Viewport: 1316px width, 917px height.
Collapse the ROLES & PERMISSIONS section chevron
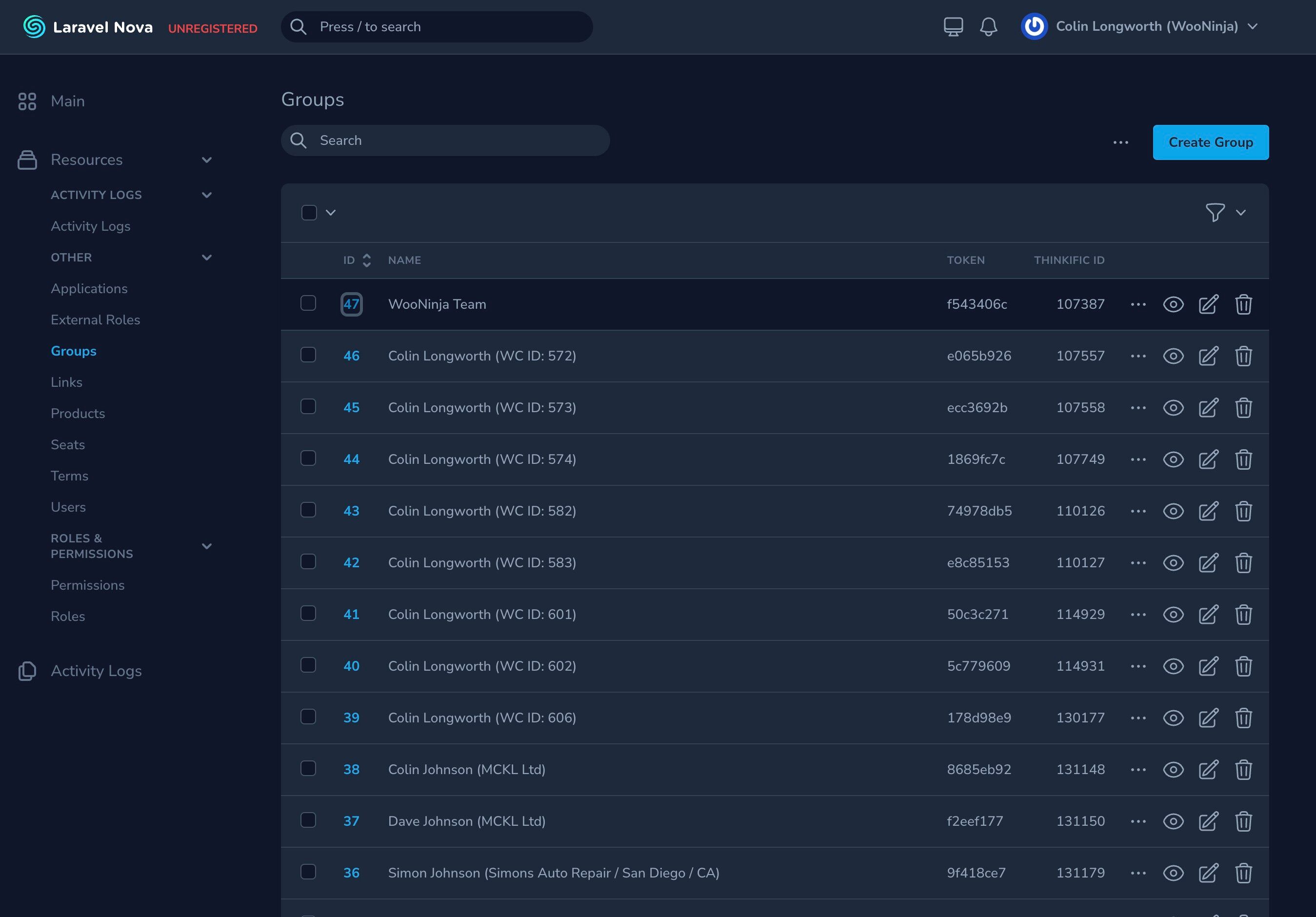tap(206, 546)
